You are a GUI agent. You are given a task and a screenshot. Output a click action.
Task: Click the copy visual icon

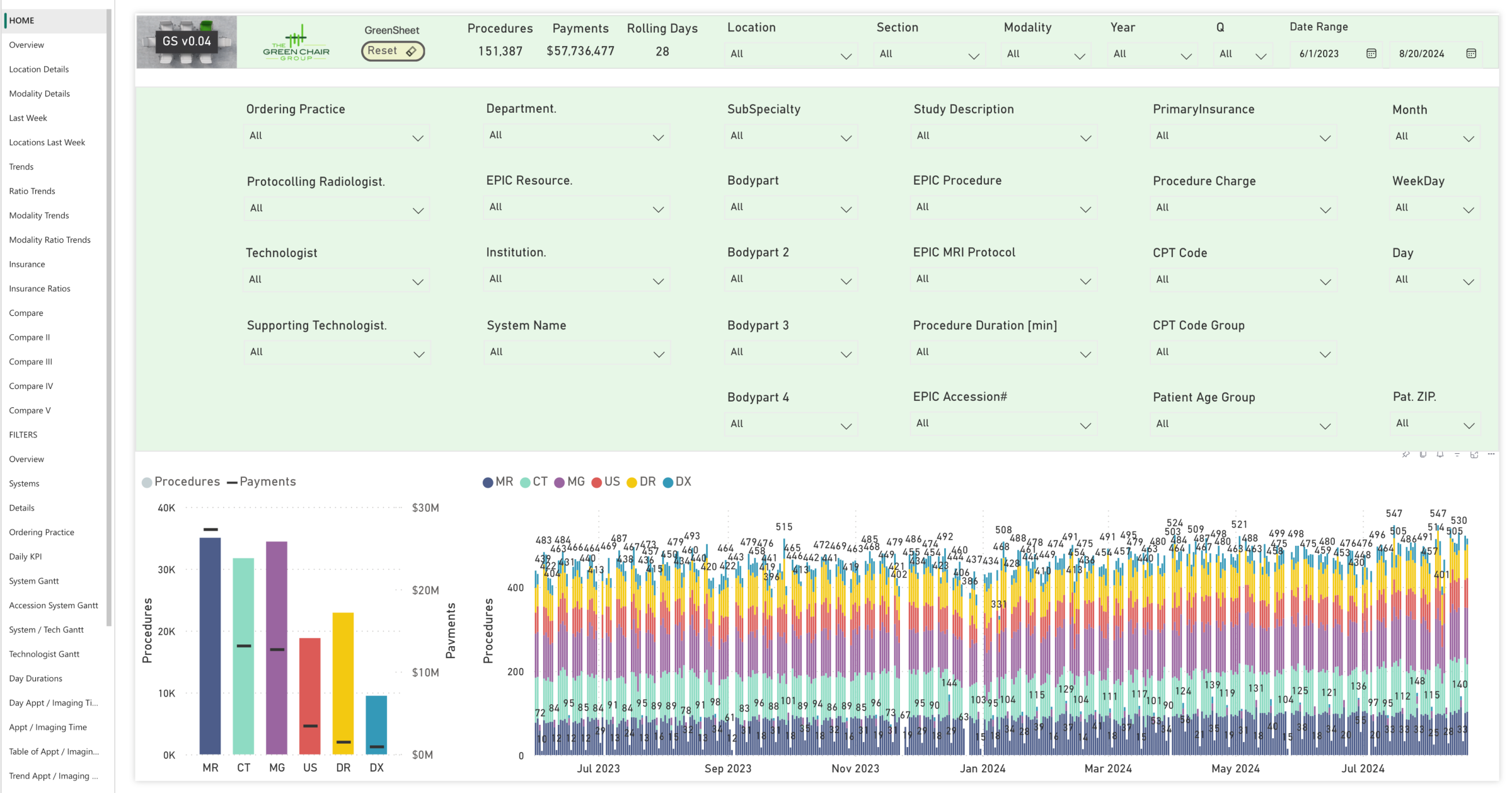coord(1423,454)
